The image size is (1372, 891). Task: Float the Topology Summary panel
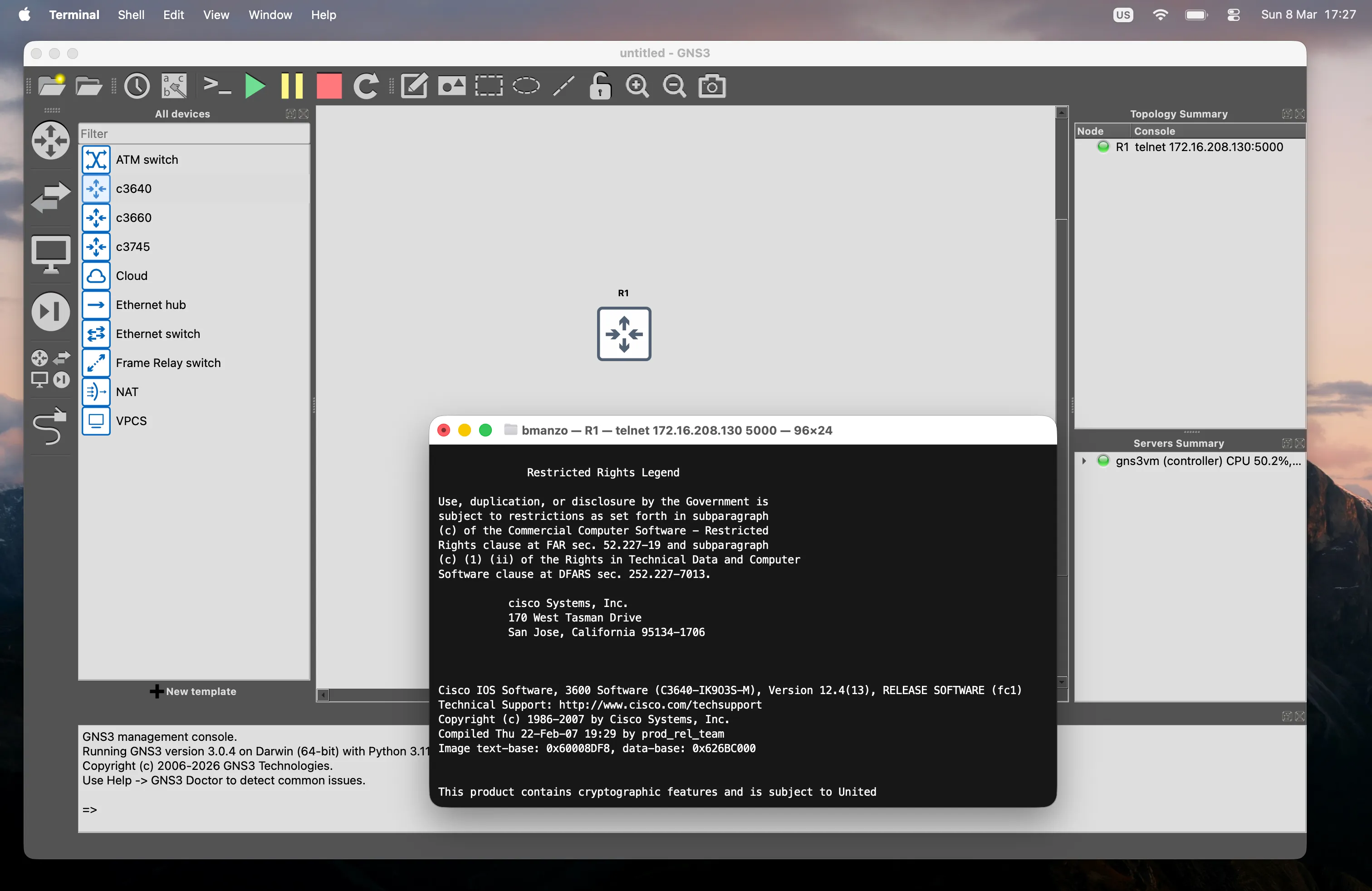click(x=1287, y=114)
